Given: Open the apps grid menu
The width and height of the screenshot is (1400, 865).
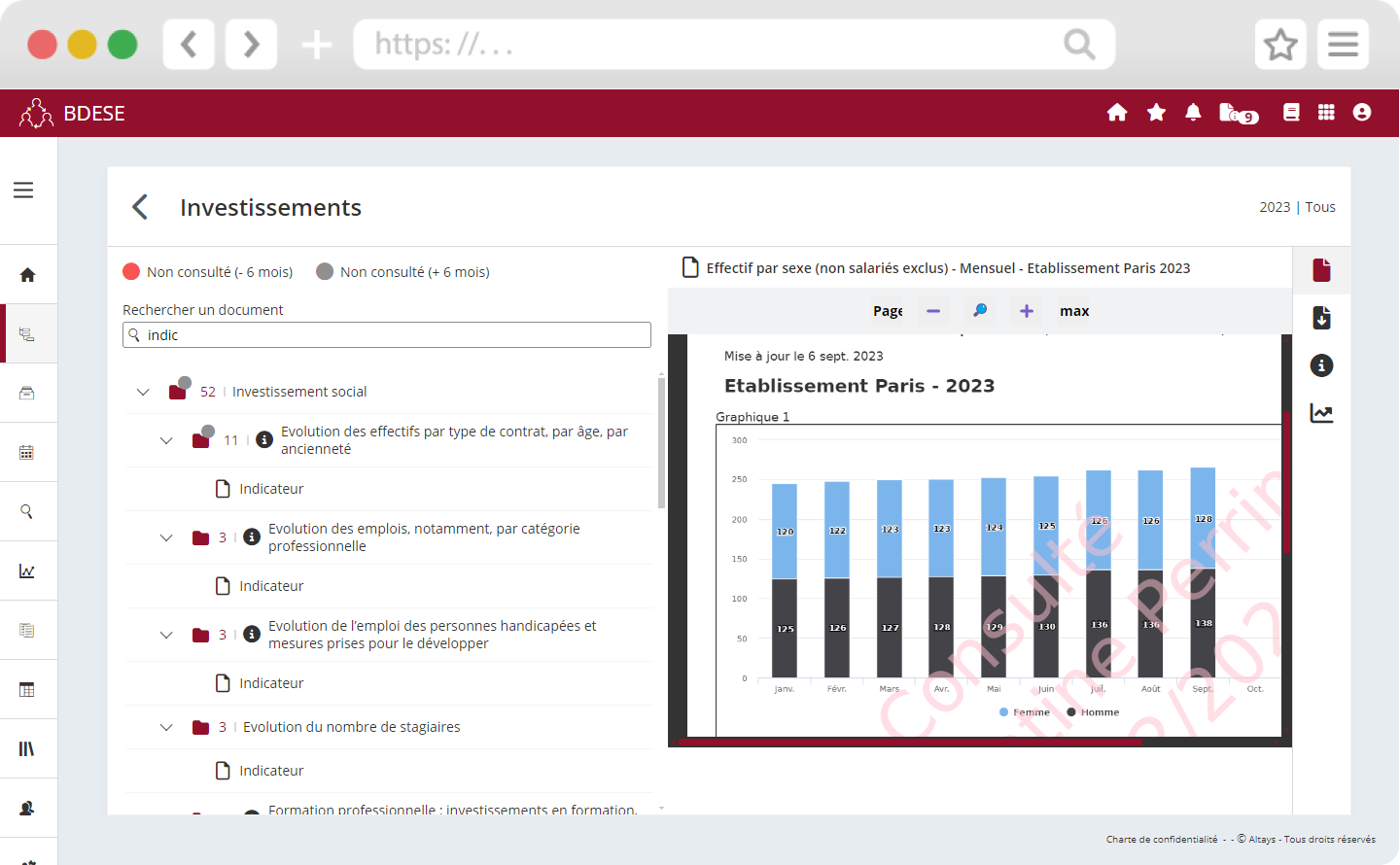Looking at the screenshot, I should tap(1326, 113).
